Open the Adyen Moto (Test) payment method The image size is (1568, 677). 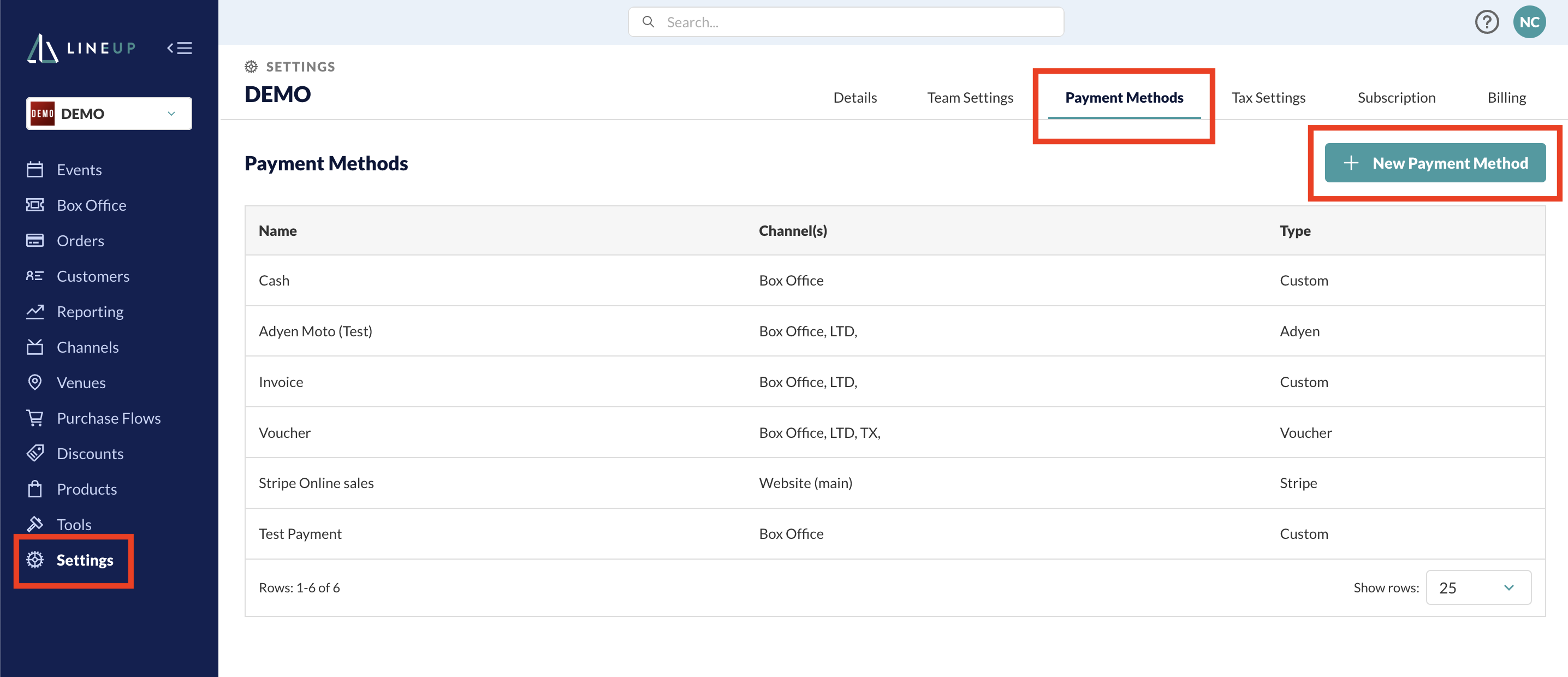tap(316, 331)
